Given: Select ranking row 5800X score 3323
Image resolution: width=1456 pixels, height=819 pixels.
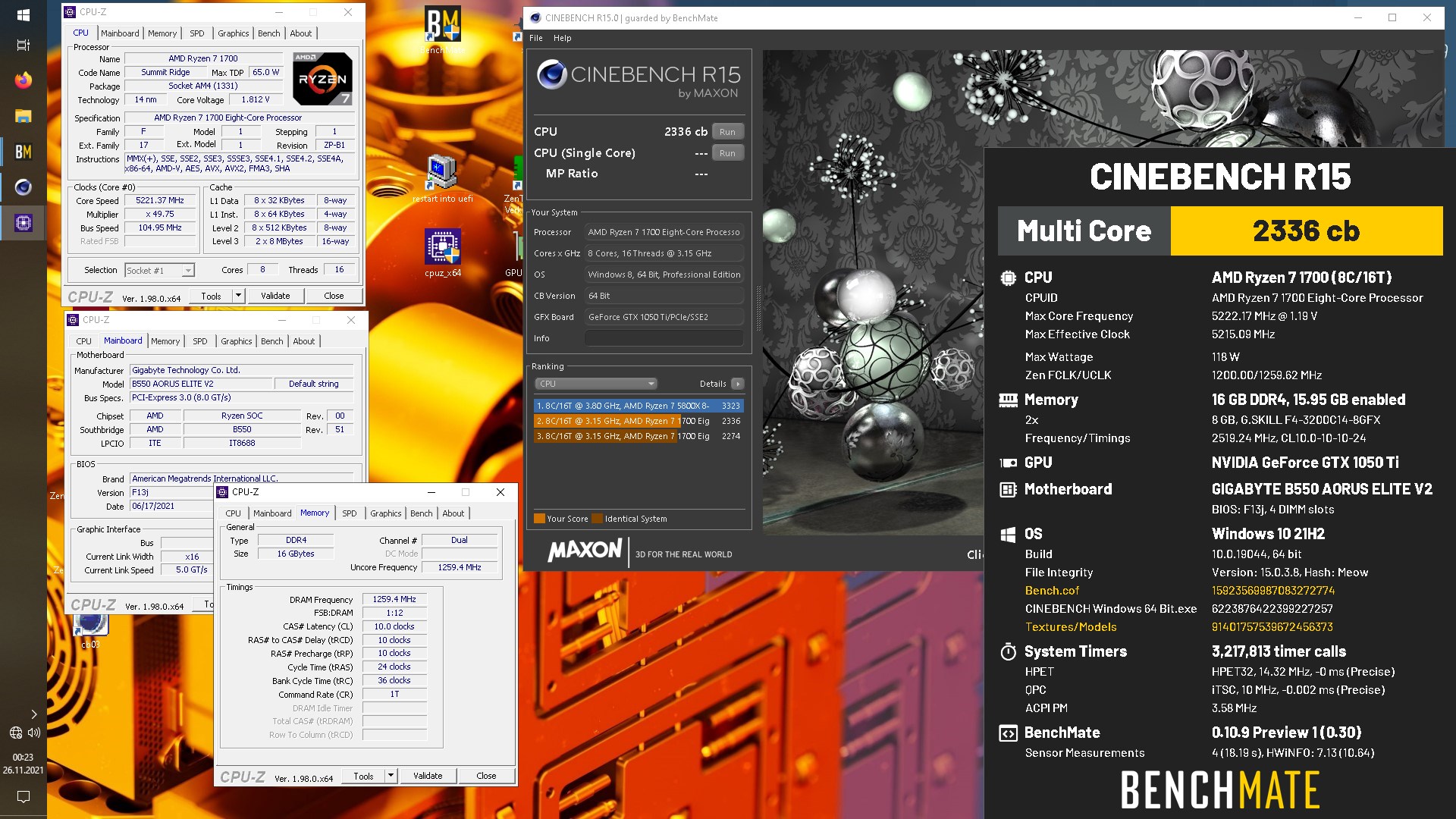Looking at the screenshot, I should (638, 406).
